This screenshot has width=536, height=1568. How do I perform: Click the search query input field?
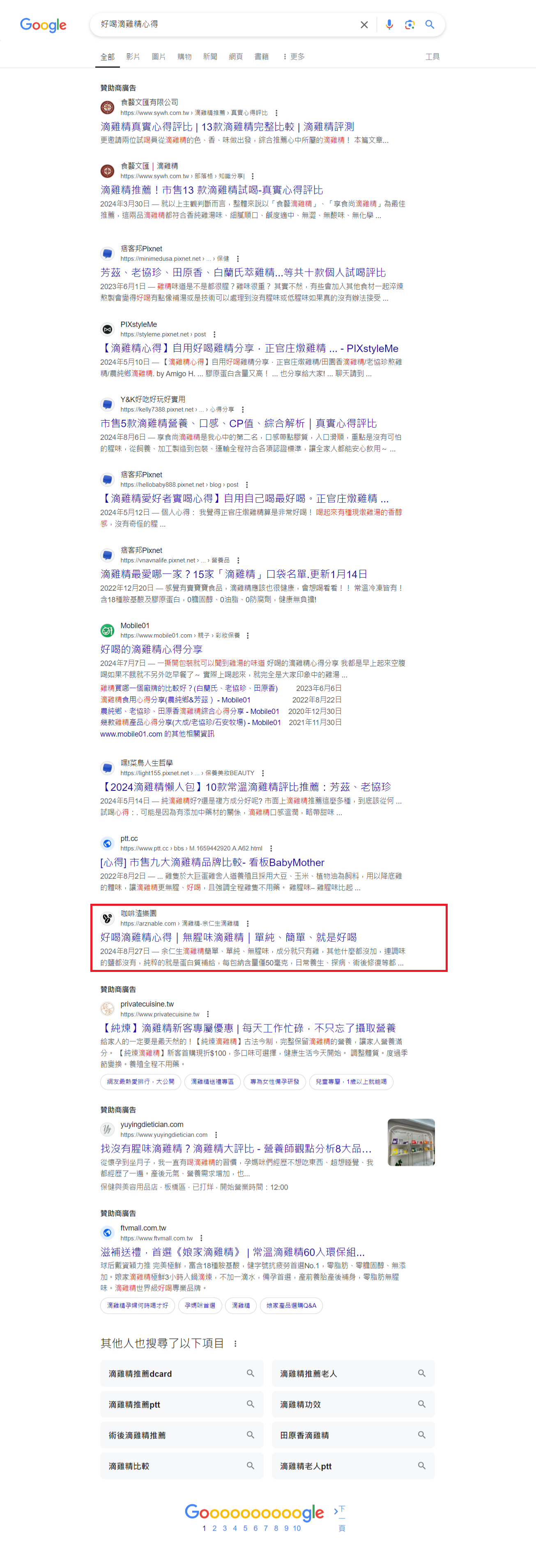coord(225,24)
